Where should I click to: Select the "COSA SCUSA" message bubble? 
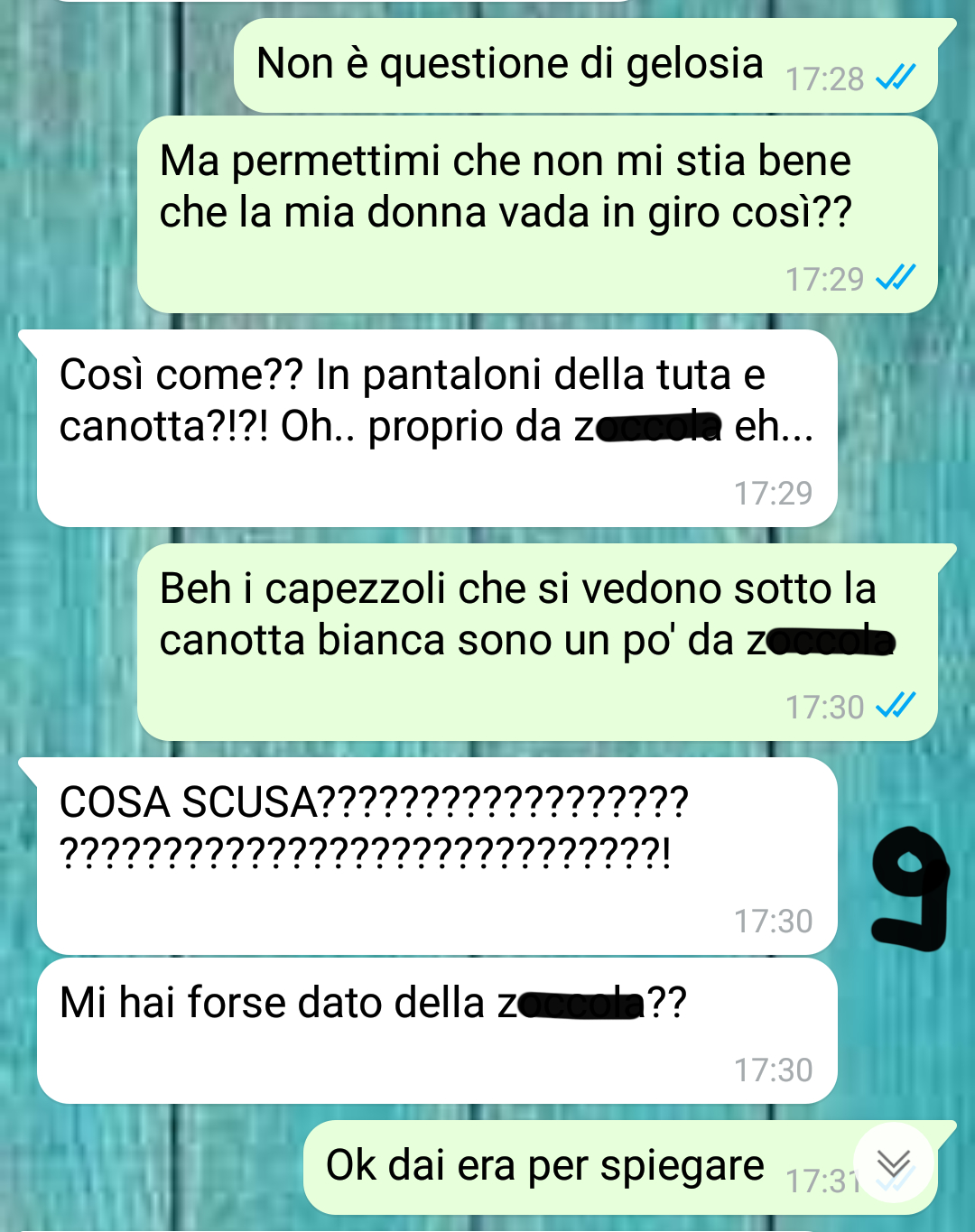(437, 857)
